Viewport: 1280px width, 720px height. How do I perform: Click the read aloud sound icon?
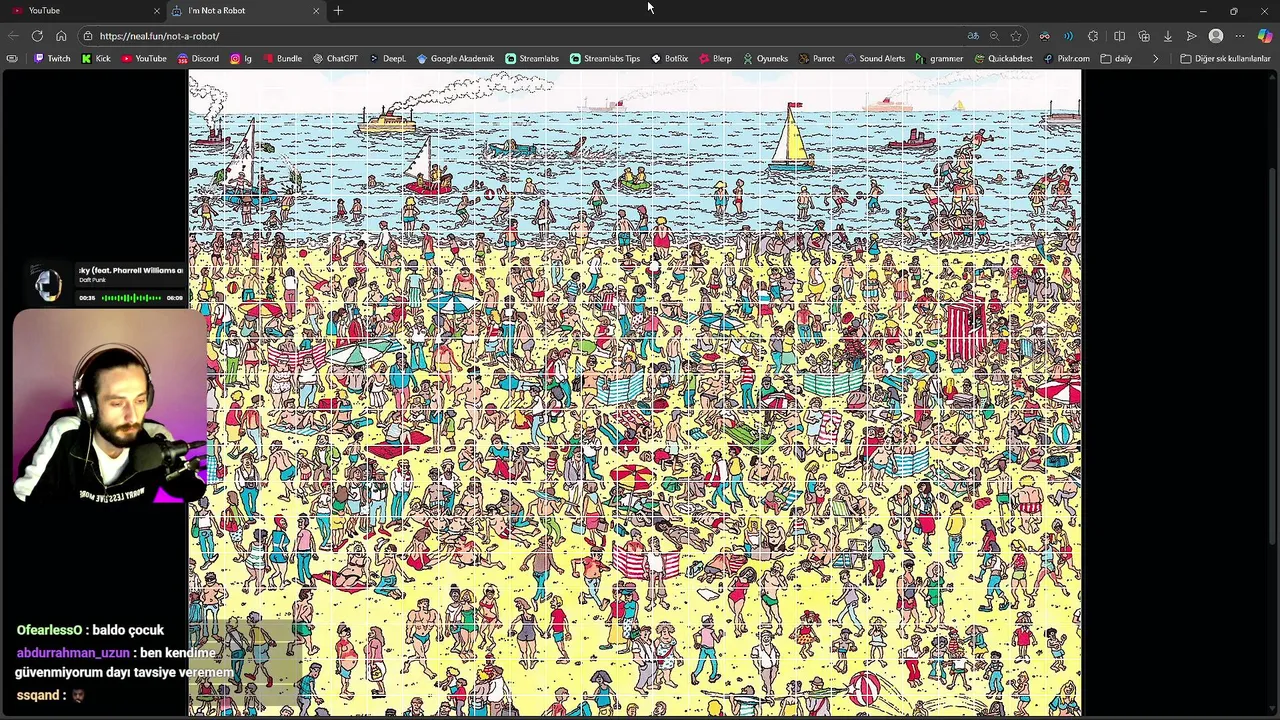click(x=1068, y=36)
